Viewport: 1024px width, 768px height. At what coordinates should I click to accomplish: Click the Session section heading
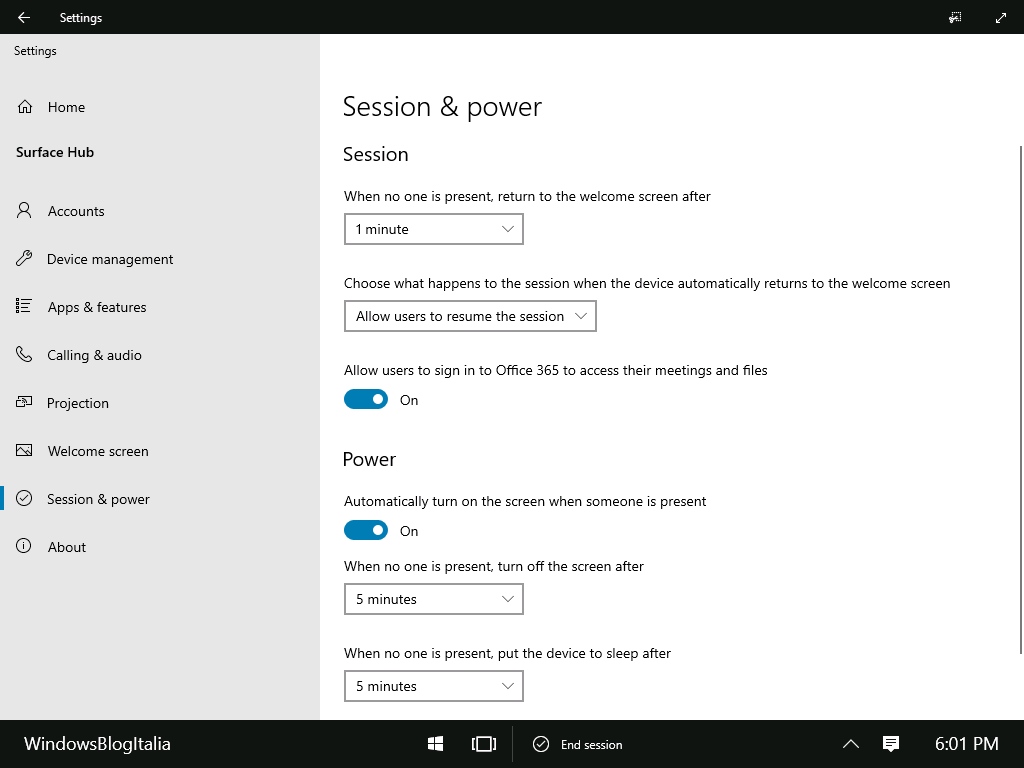[376, 154]
